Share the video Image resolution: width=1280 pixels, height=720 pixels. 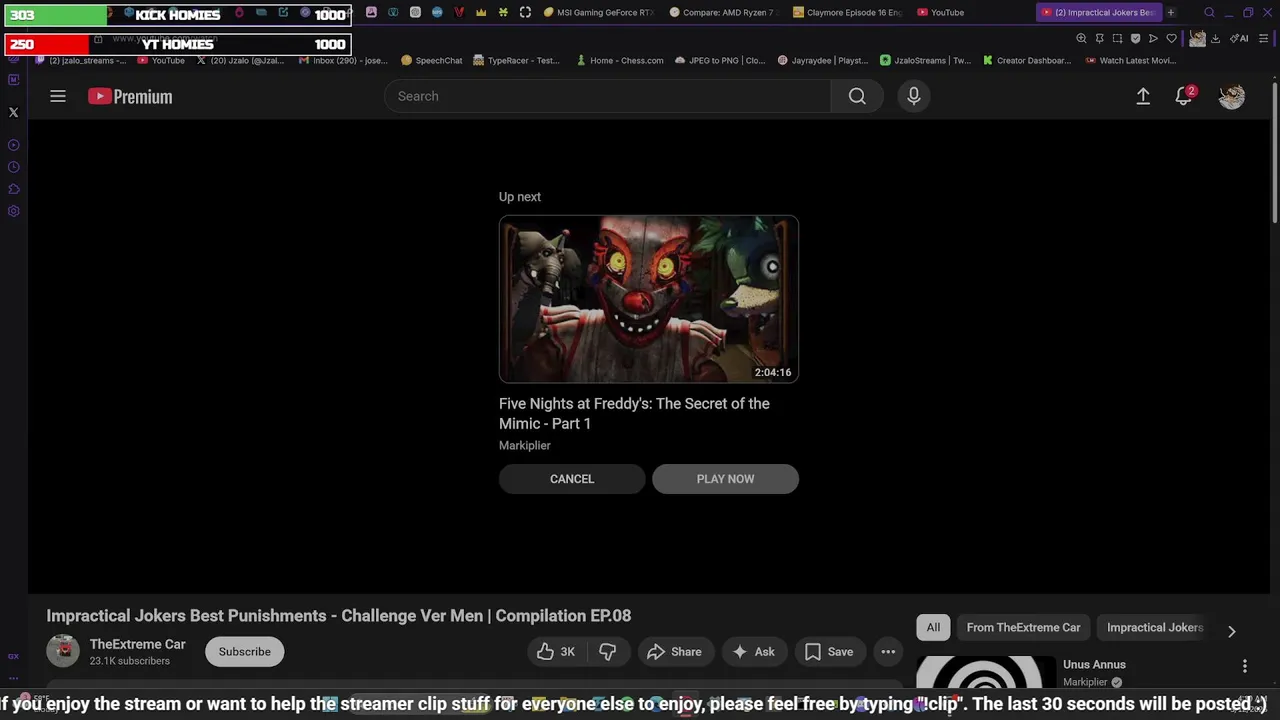point(675,651)
